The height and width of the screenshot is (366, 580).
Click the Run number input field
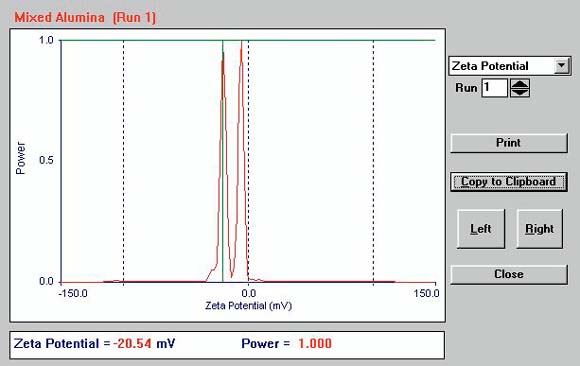[x=494, y=88]
